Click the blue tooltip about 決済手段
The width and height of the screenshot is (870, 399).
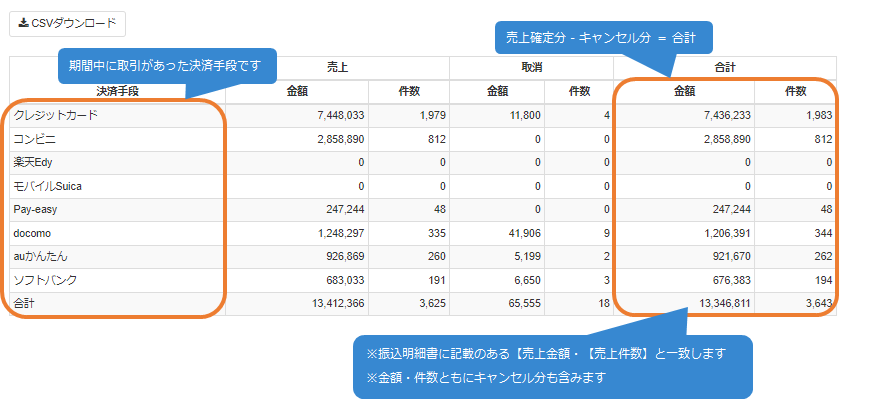click(x=168, y=65)
